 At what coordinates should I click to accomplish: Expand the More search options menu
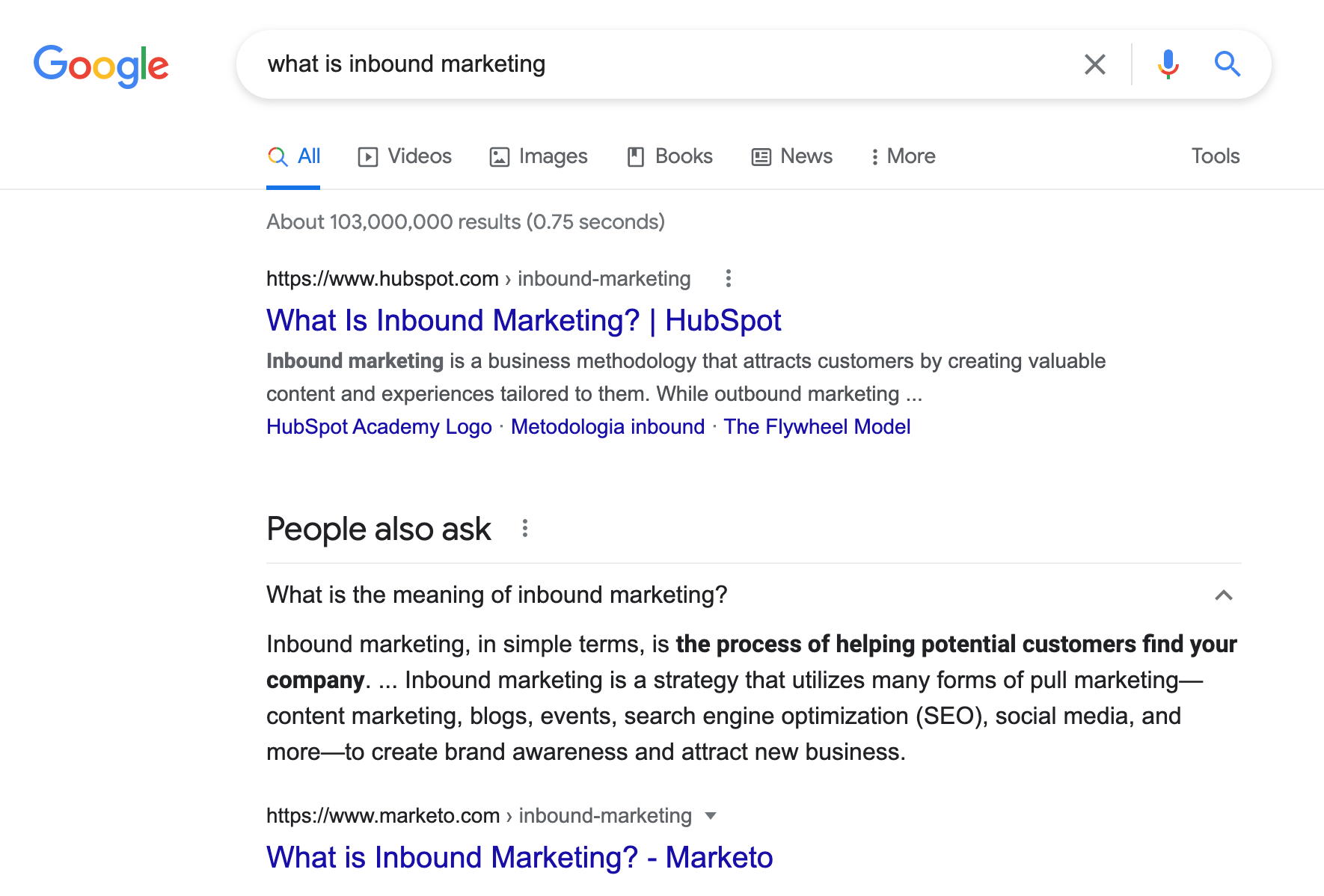(903, 156)
